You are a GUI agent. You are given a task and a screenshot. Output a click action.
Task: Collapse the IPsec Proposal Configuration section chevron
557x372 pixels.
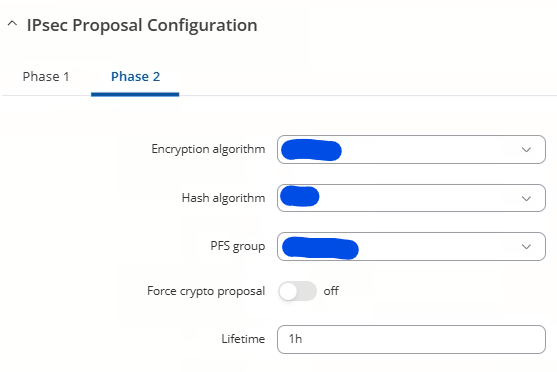(x=12, y=24)
